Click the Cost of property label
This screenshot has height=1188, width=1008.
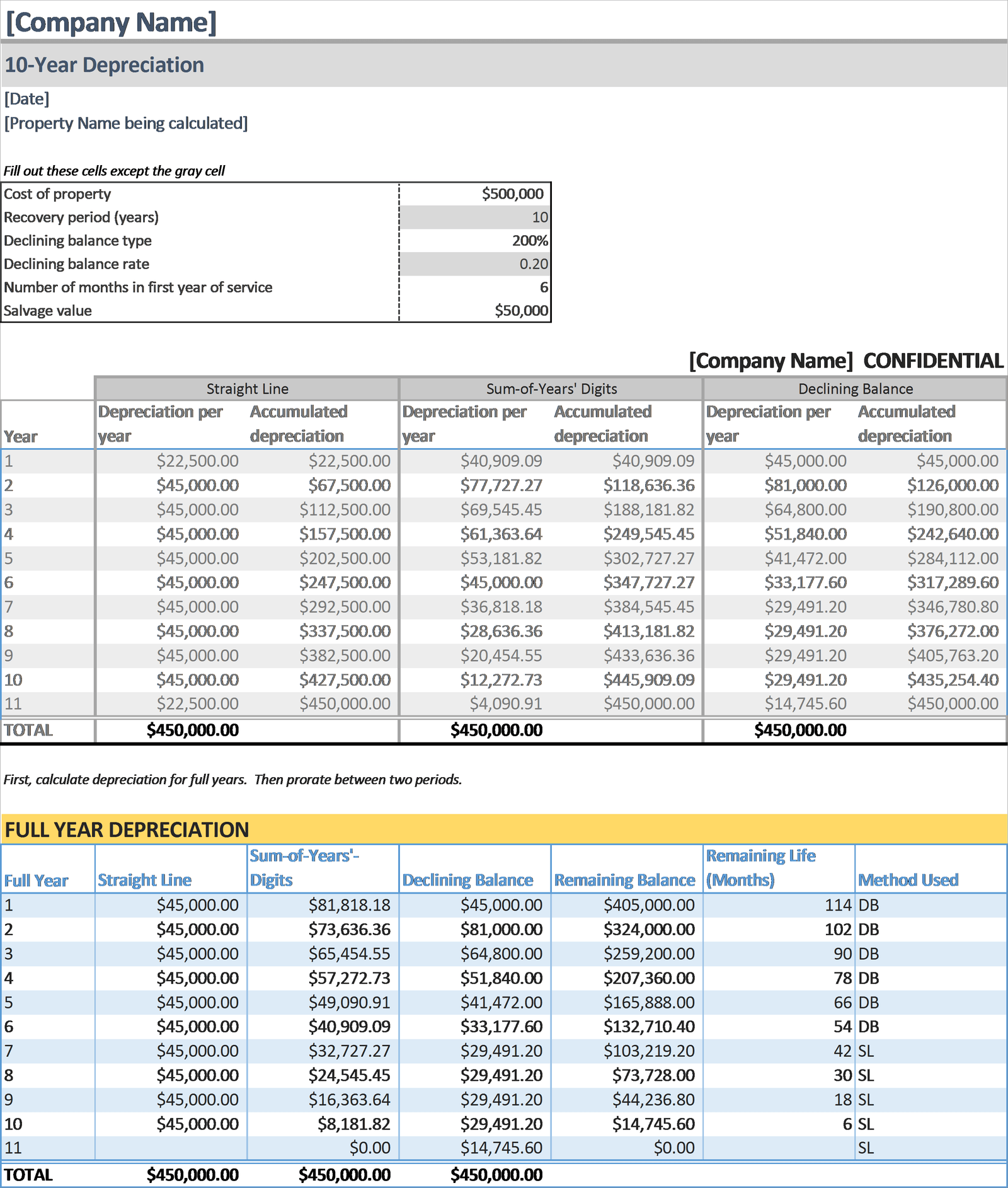[x=57, y=194]
